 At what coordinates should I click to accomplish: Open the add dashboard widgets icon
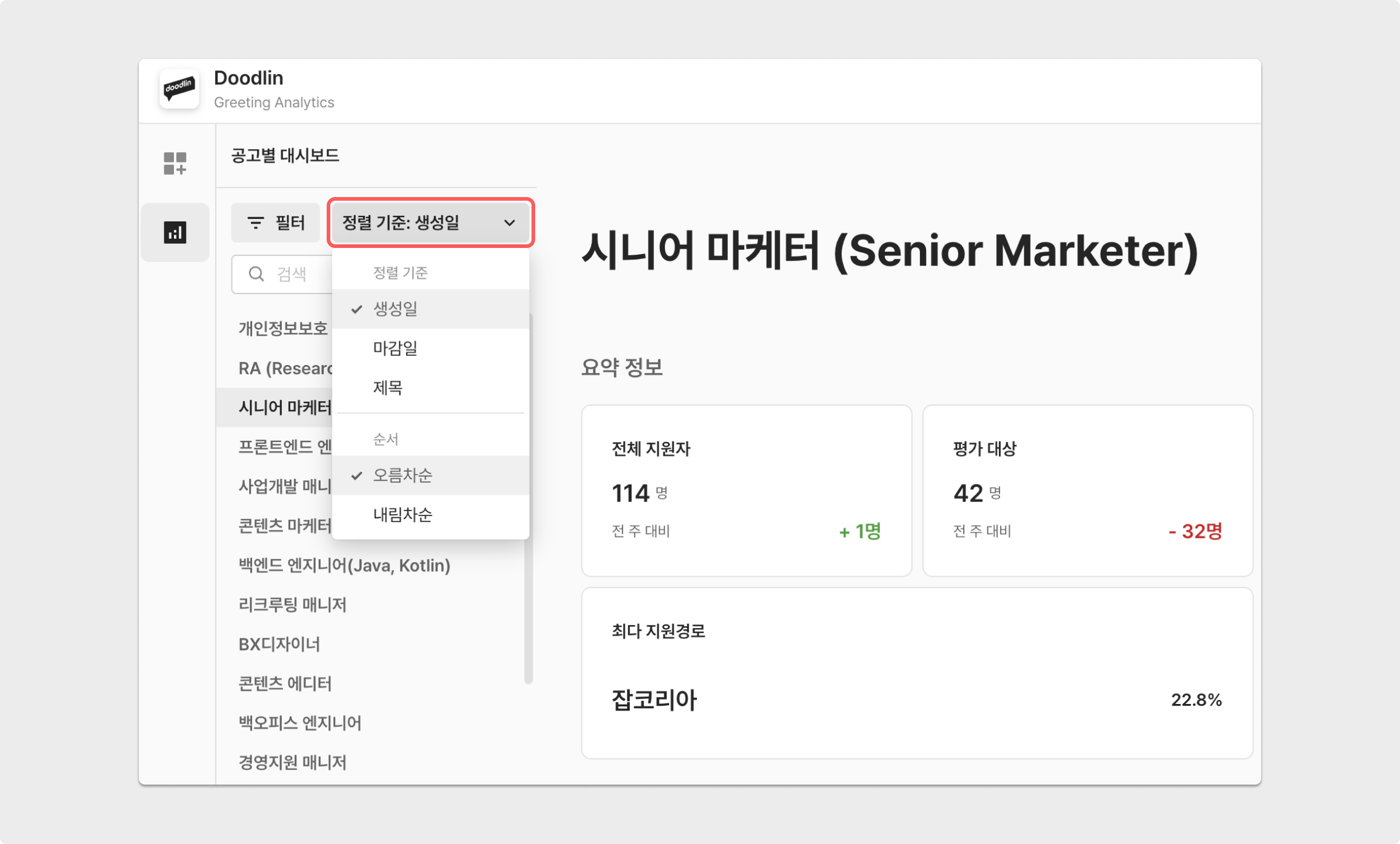(175, 163)
